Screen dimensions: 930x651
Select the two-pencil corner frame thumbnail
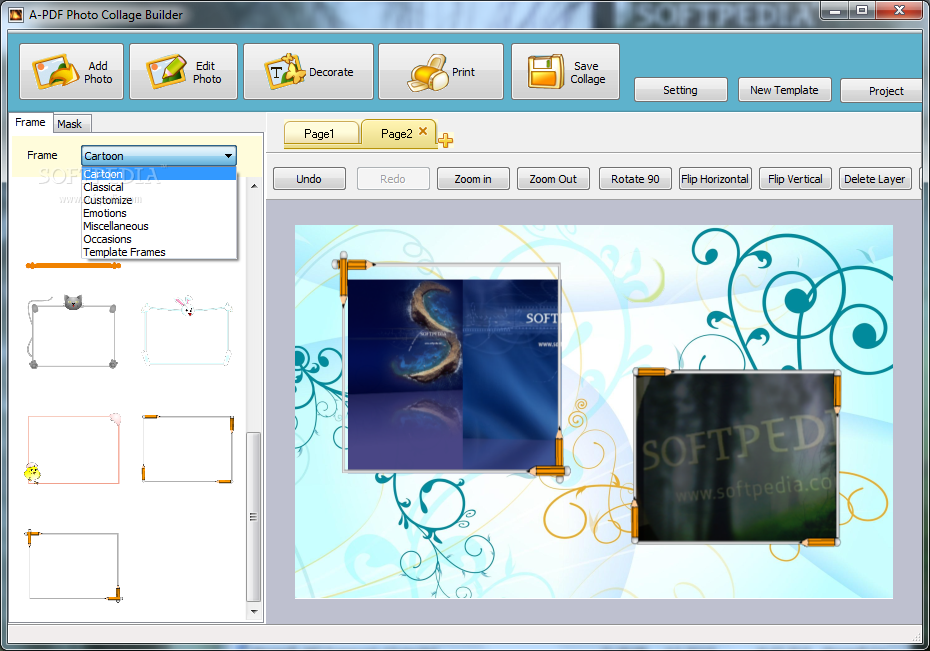[74, 566]
